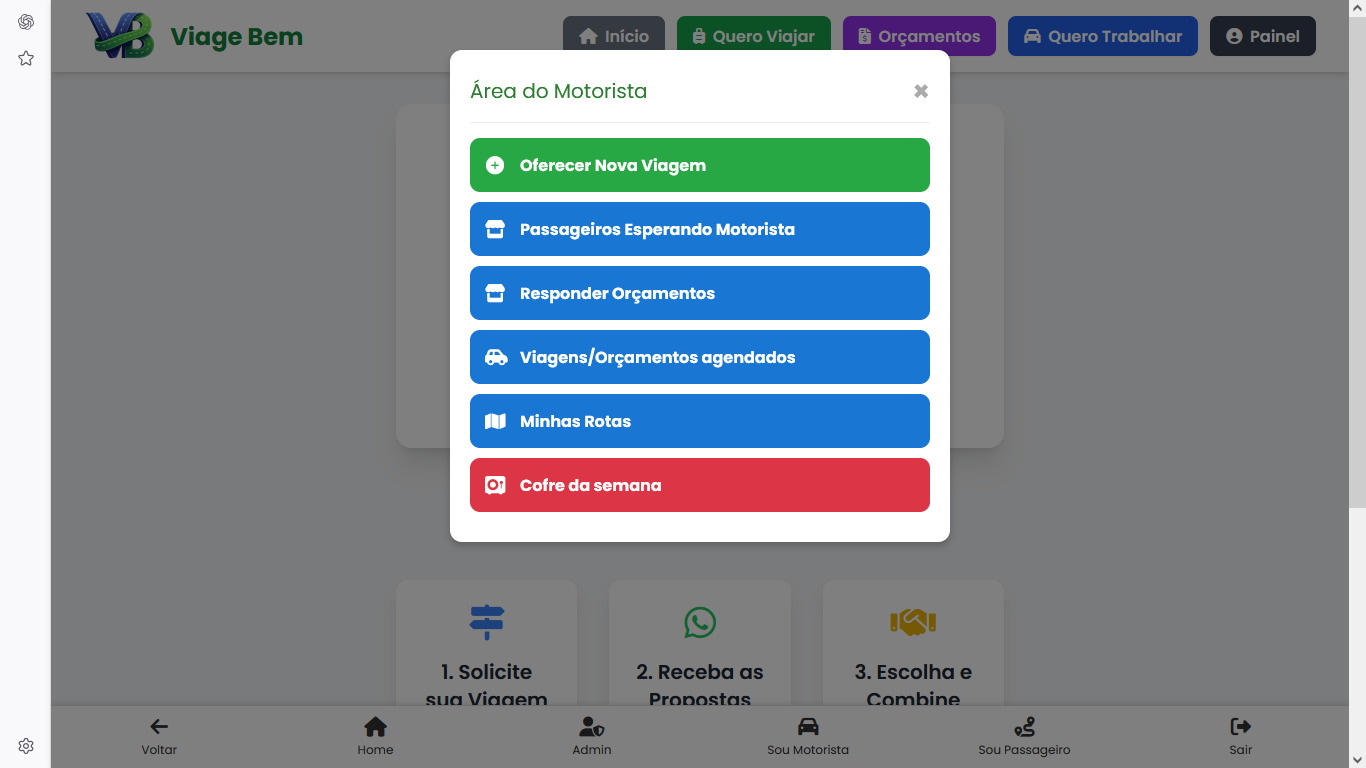Close the Área do Motorista dialog
1366x768 pixels.
coord(920,91)
